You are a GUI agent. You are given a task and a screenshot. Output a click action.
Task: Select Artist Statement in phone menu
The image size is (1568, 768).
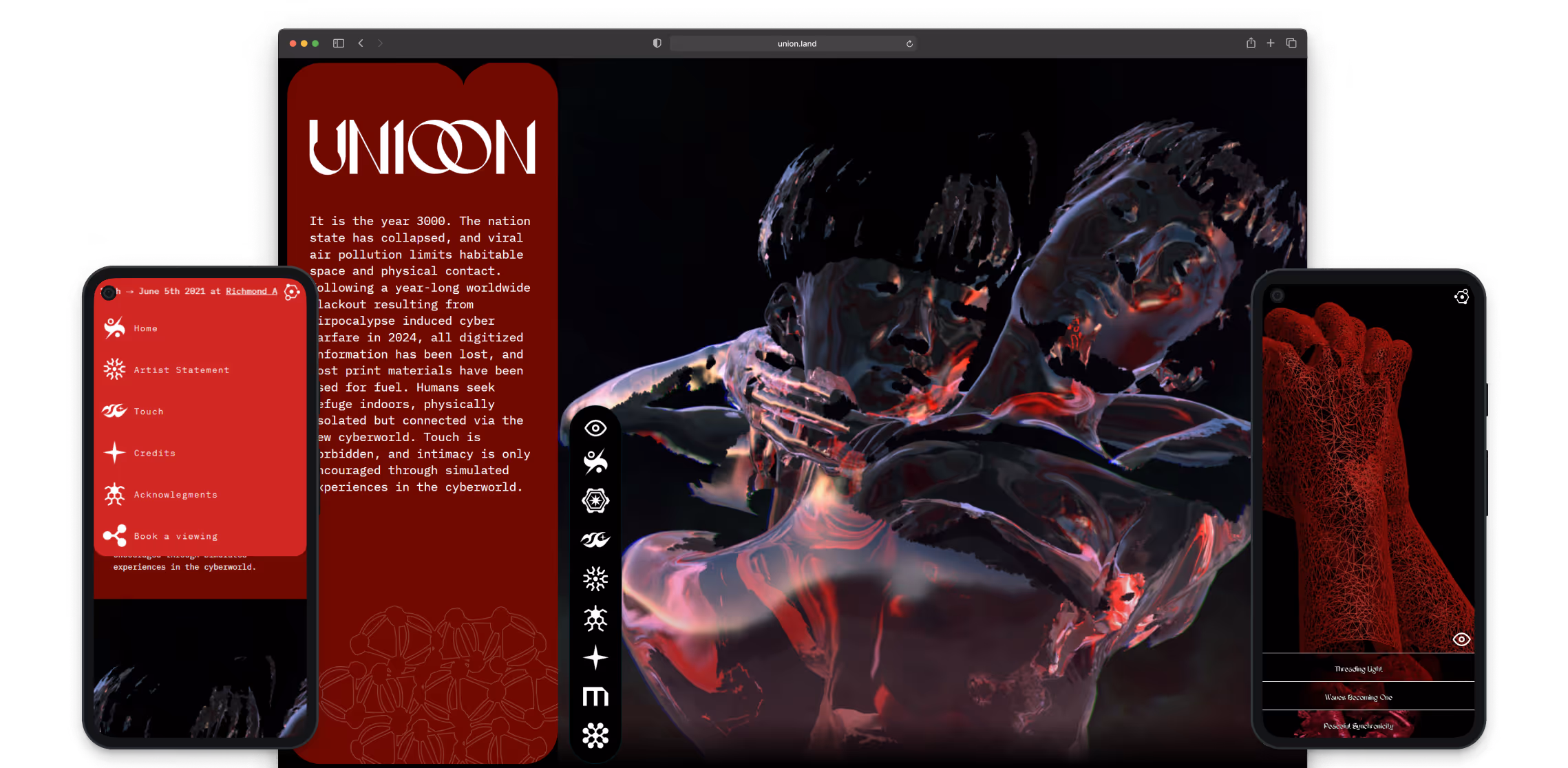click(x=181, y=370)
